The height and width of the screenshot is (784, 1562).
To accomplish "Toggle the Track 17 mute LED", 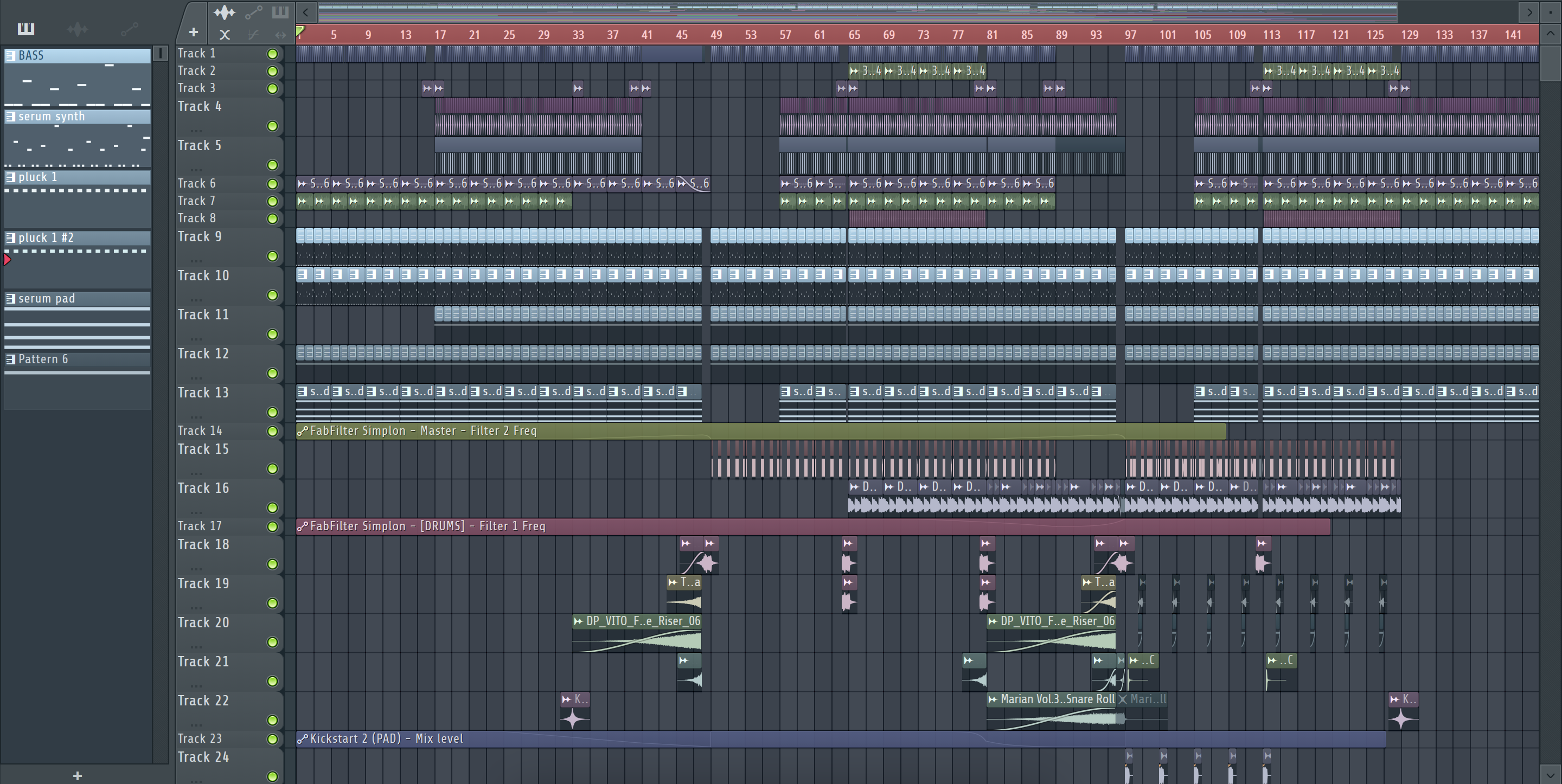I will click(x=273, y=527).
